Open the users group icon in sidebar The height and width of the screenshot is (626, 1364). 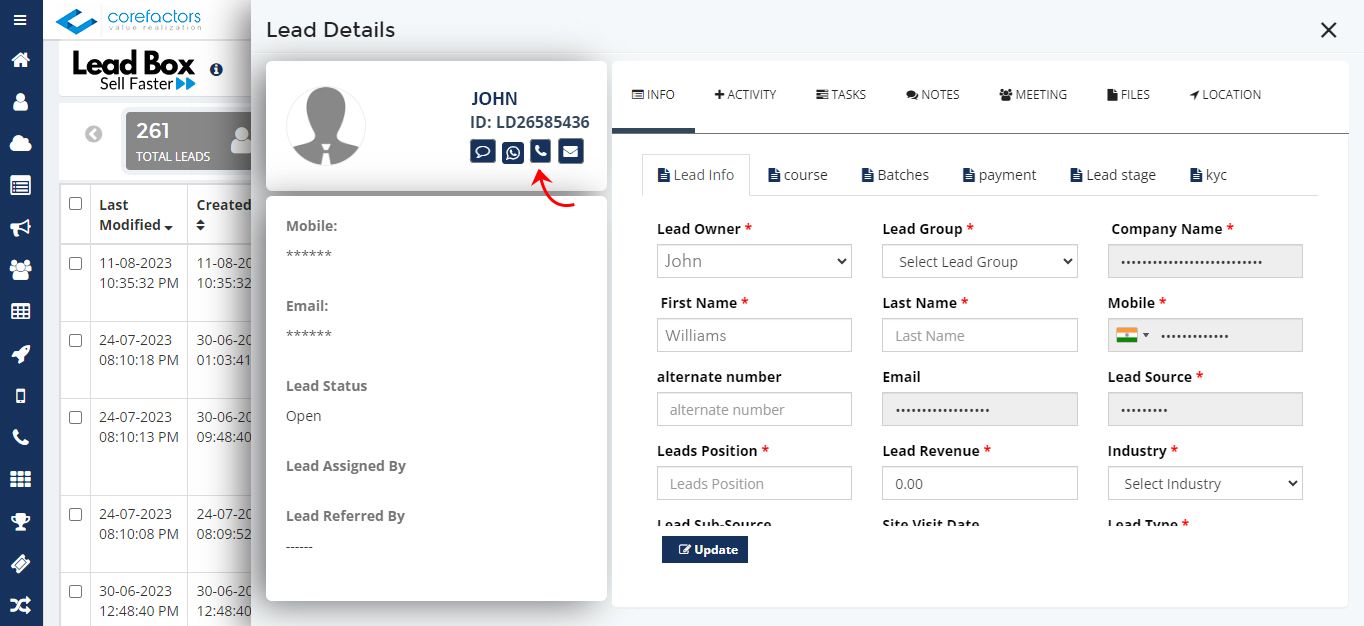(20, 270)
